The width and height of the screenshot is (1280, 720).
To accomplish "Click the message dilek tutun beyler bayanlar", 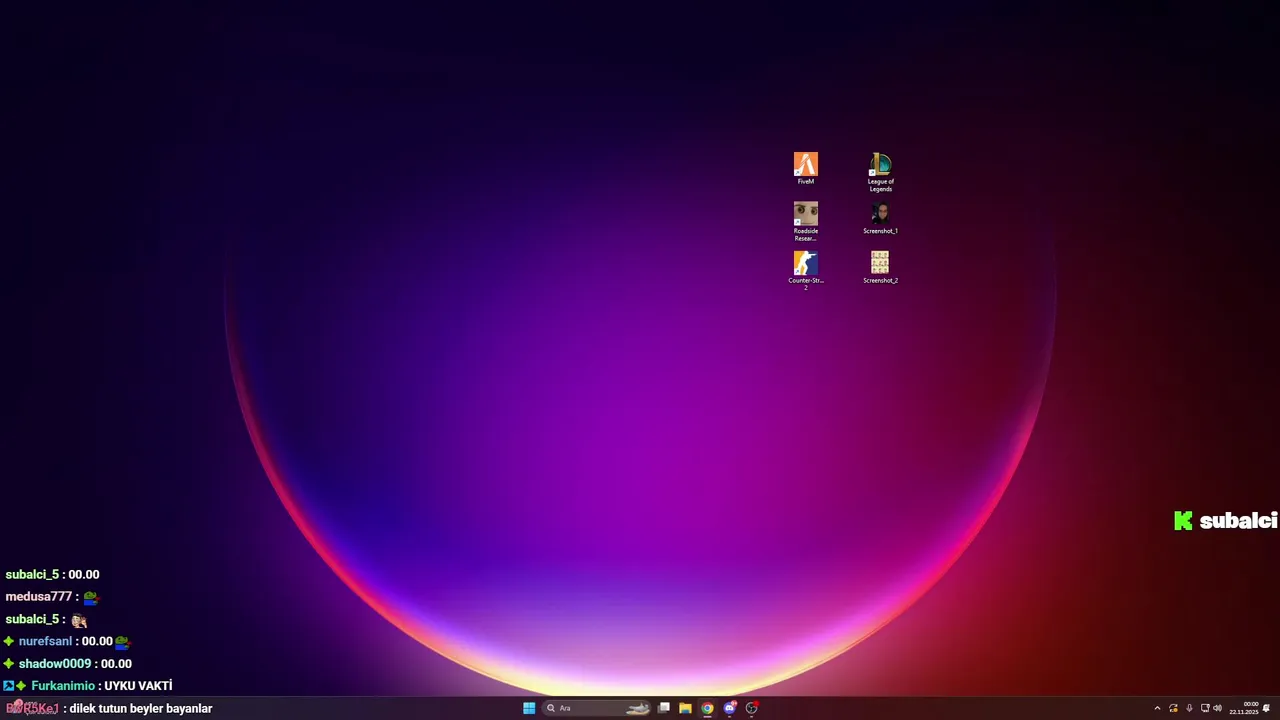I will 141,708.
